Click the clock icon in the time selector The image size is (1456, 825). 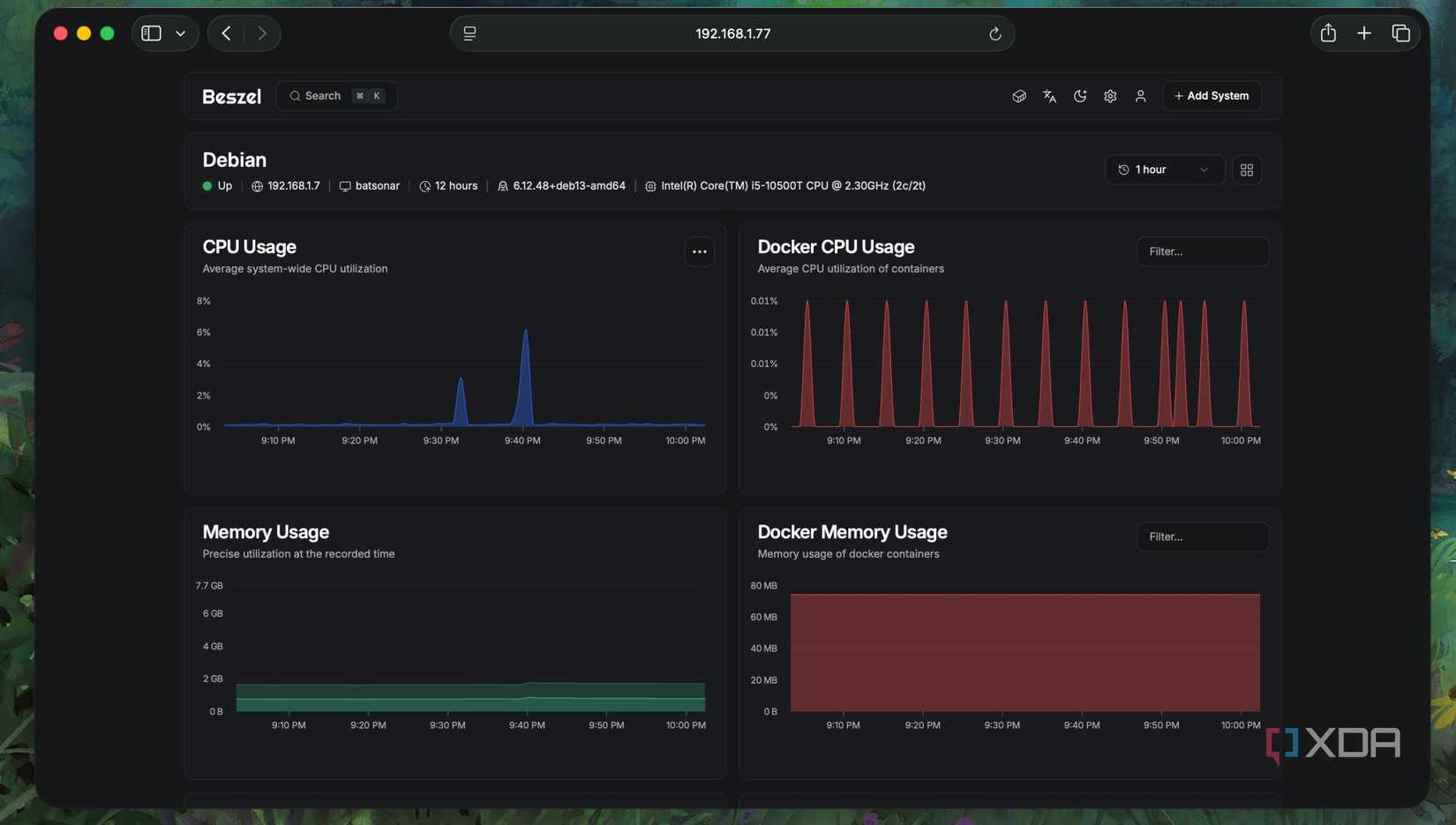click(x=1123, y=169)
